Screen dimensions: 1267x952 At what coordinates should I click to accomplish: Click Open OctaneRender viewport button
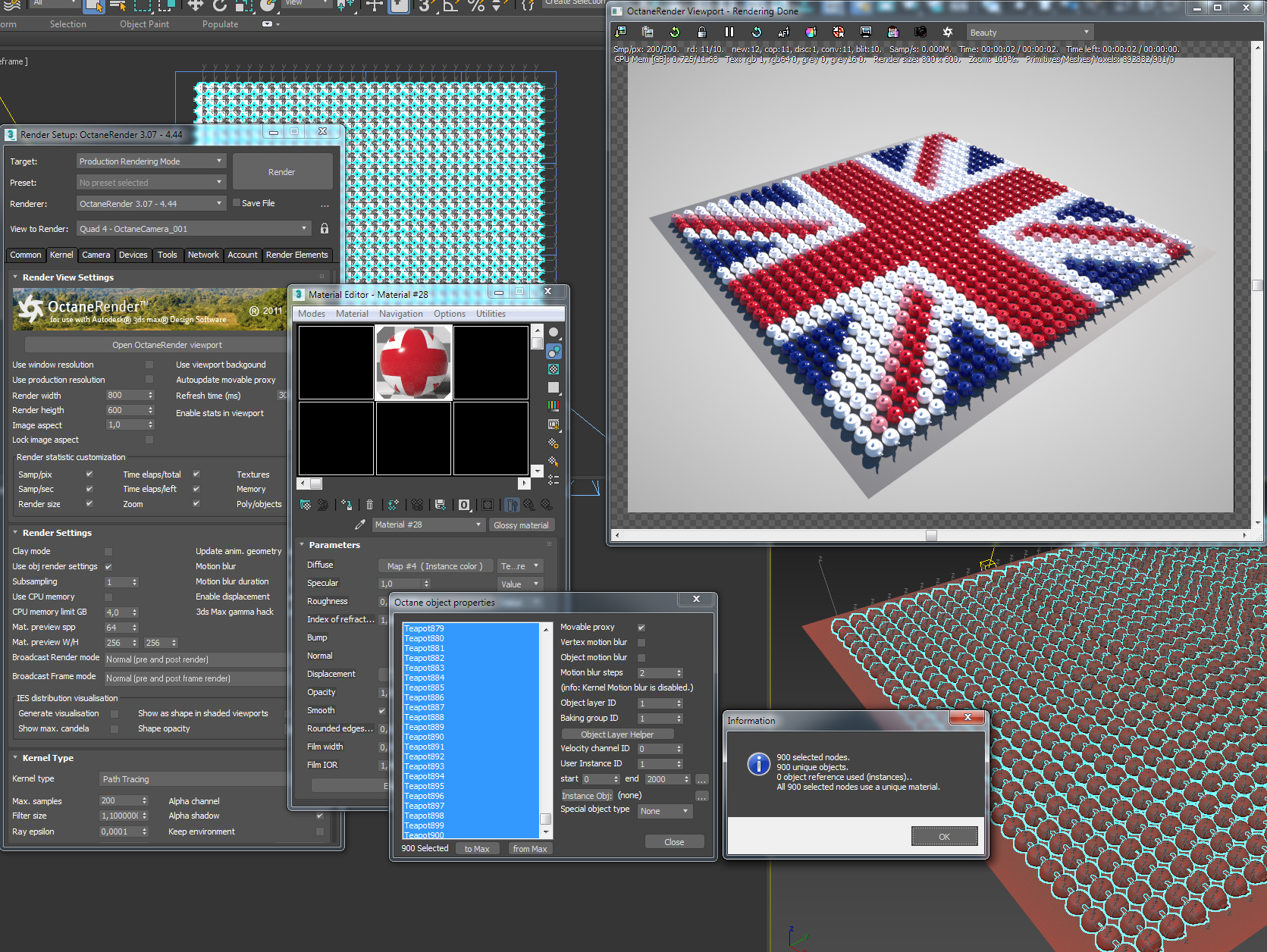tap(168, 345)
